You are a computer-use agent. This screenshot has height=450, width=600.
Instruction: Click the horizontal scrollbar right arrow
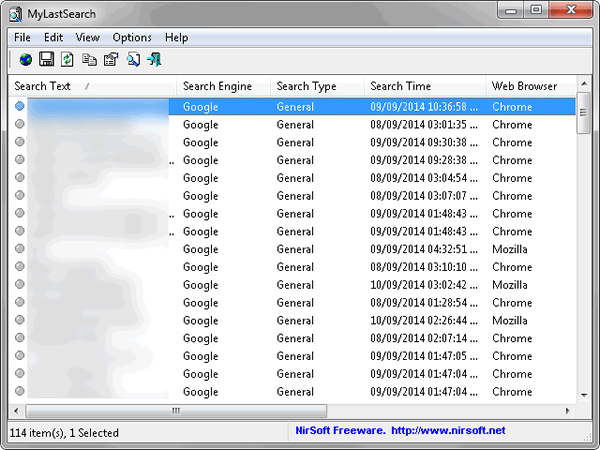568,411
